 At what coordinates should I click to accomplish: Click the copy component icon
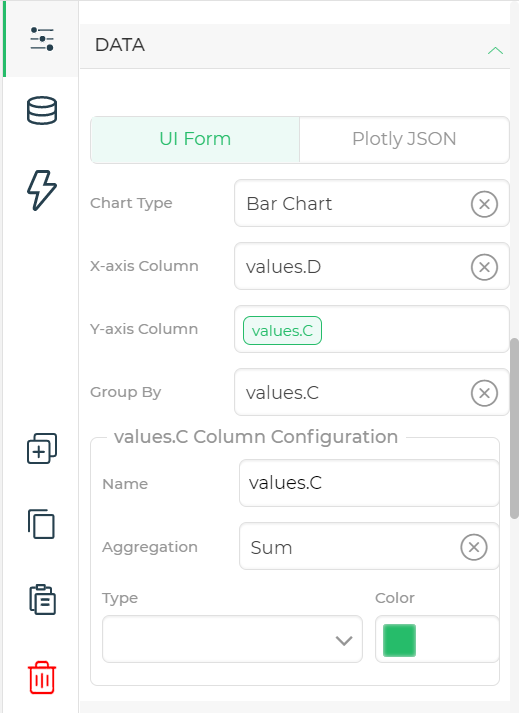[x=42, y=524]
